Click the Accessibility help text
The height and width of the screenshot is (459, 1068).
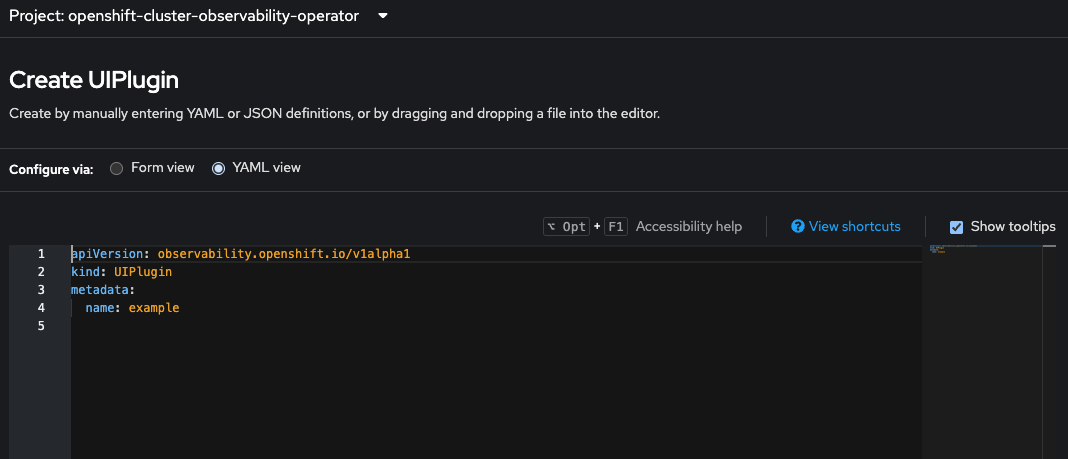tap(689, 227)
